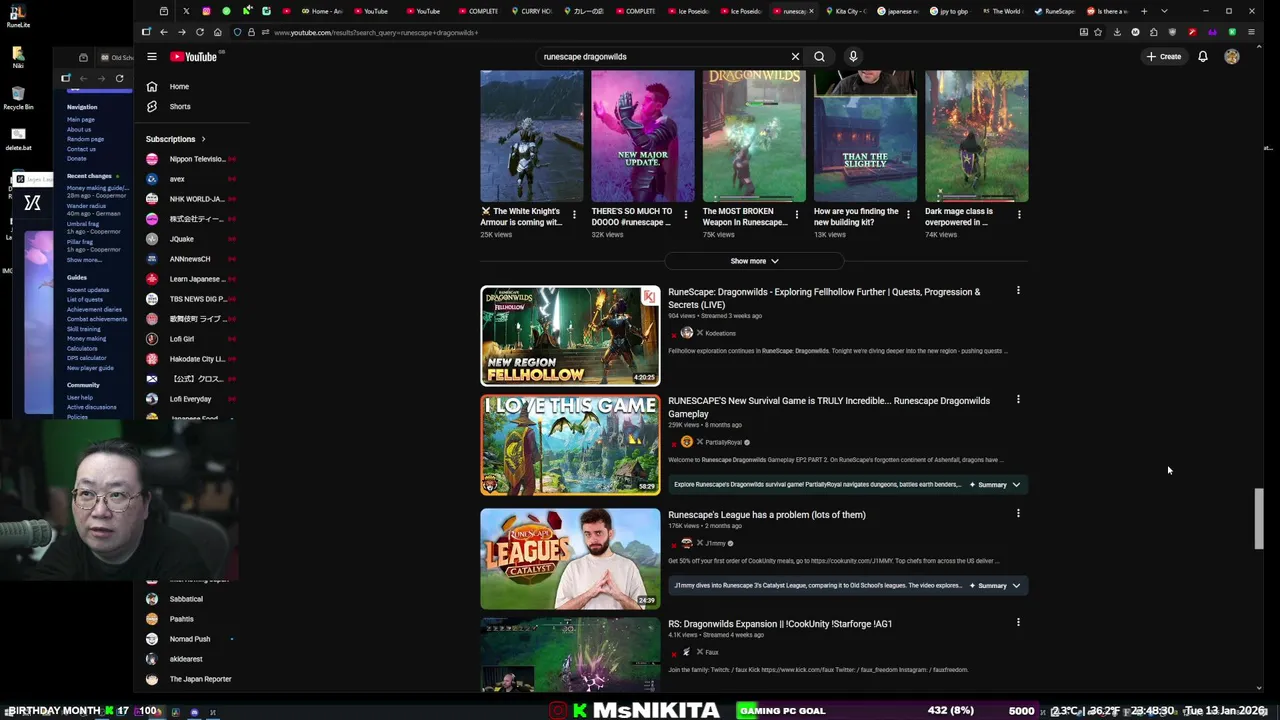Open Nippon Television subscription channel
The width and height of the screenshot is (1280, 720).
pos(190,159)
